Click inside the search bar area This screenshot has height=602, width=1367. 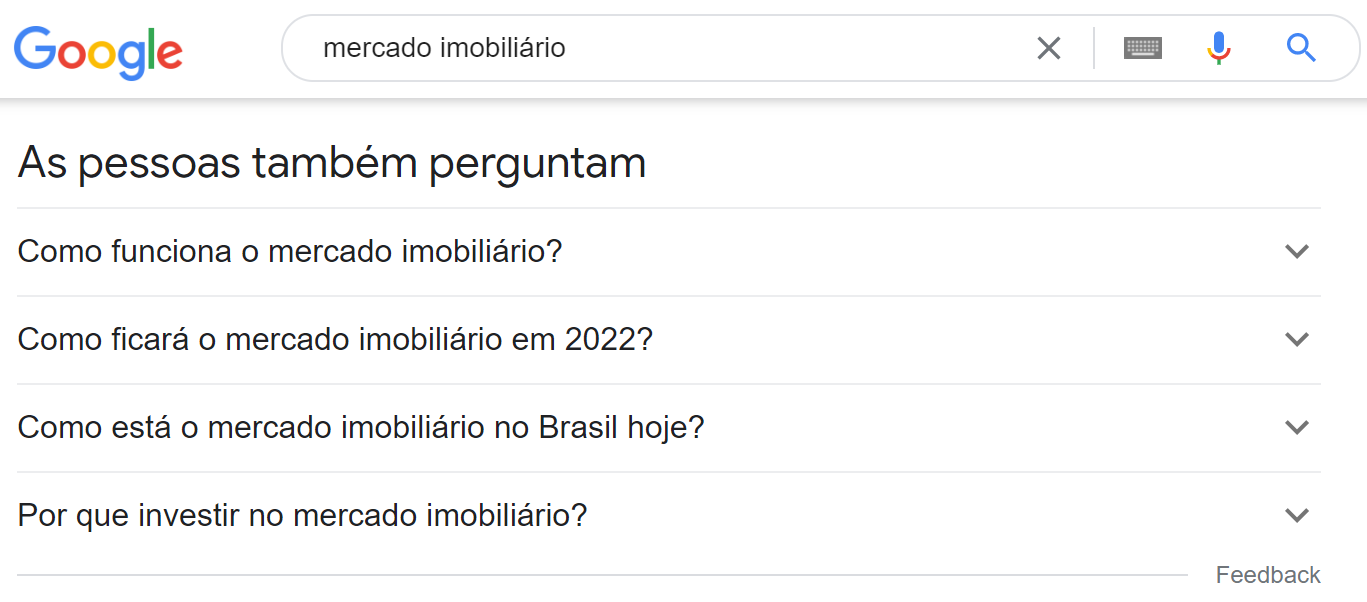[700, 47]
